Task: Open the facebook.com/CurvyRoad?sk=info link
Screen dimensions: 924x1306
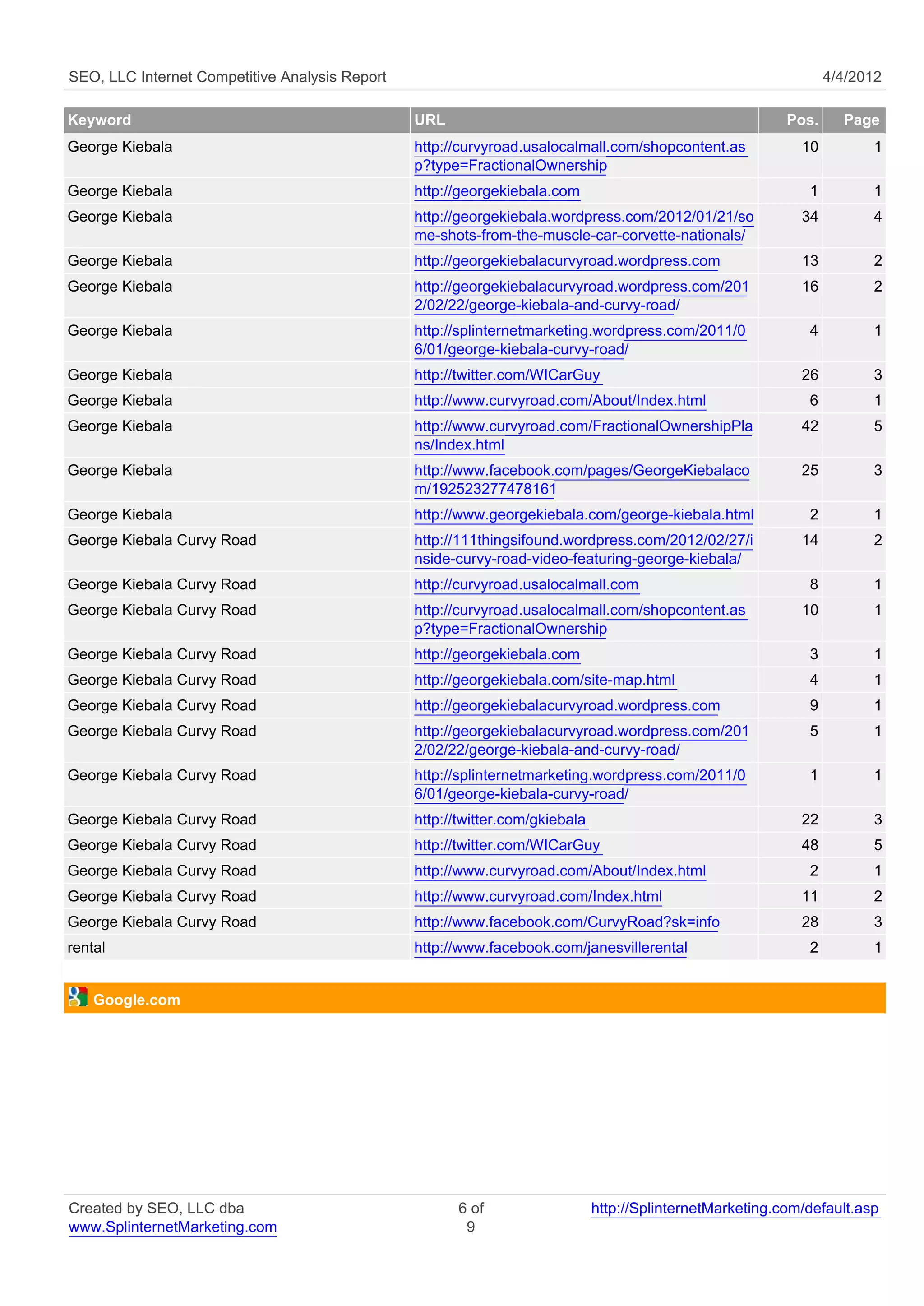Action: pos(567,922)
